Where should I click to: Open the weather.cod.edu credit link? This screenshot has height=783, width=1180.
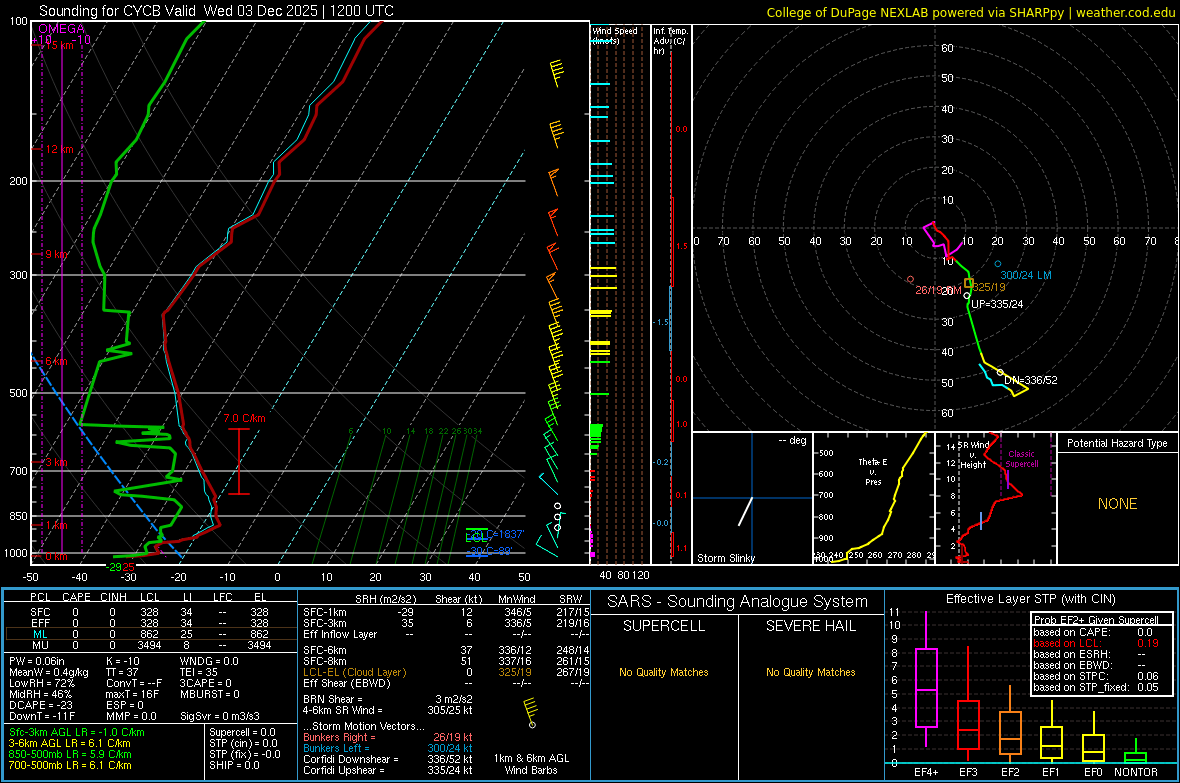click(x=1125, y=12)
